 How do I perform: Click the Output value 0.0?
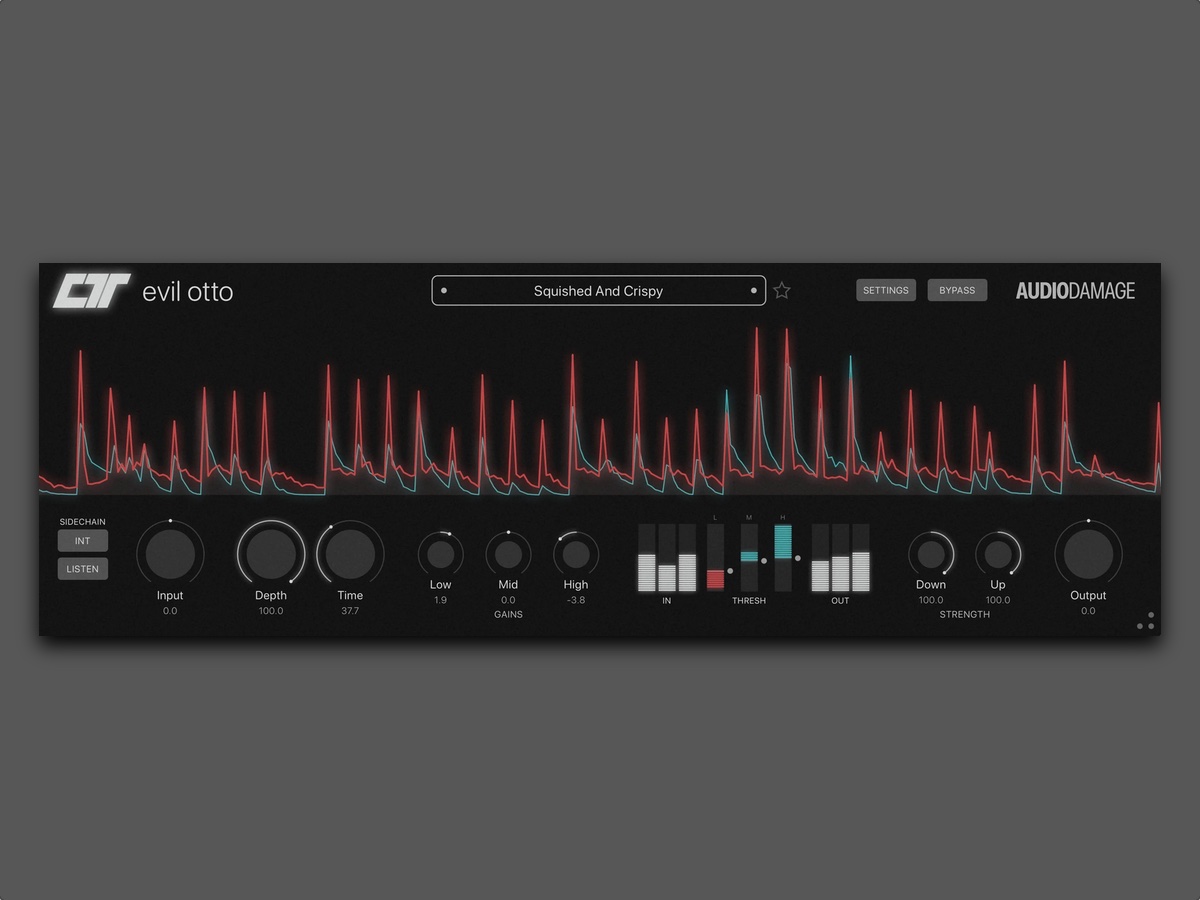(1088, 611)
